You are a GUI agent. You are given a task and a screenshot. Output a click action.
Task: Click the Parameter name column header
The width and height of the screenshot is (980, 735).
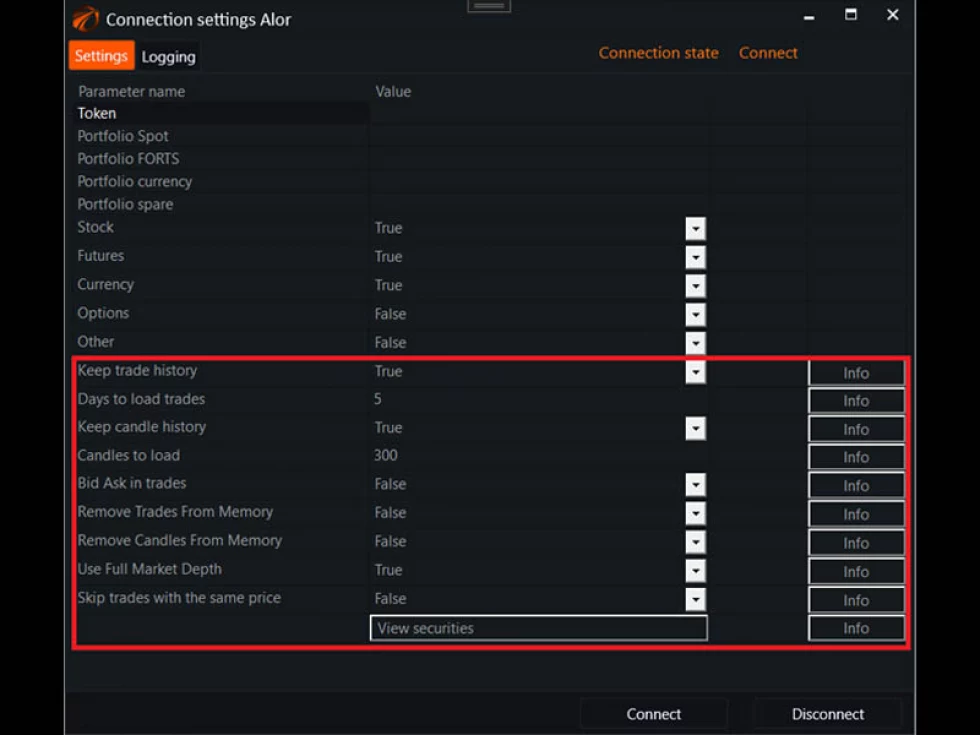(132, 92)
